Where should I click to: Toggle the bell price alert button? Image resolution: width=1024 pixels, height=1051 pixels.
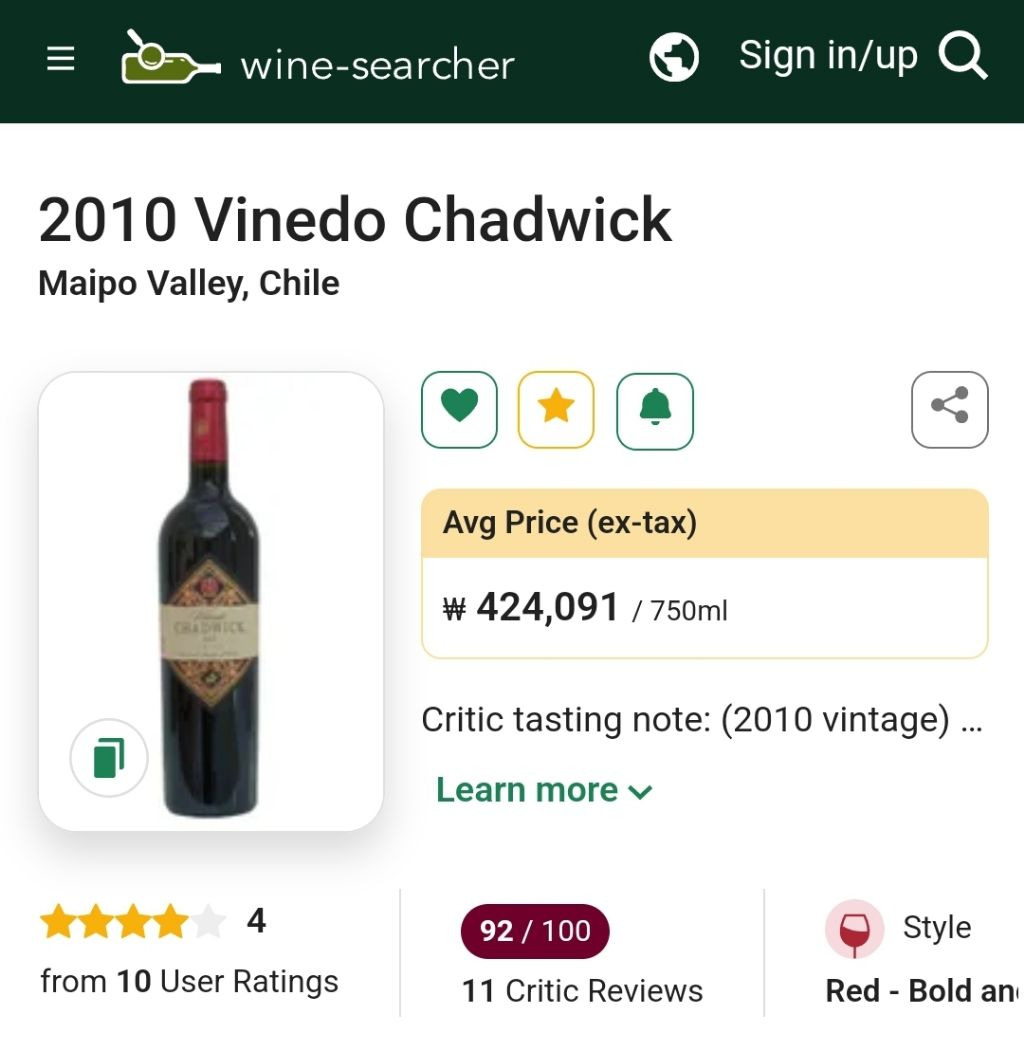[655, 410]
